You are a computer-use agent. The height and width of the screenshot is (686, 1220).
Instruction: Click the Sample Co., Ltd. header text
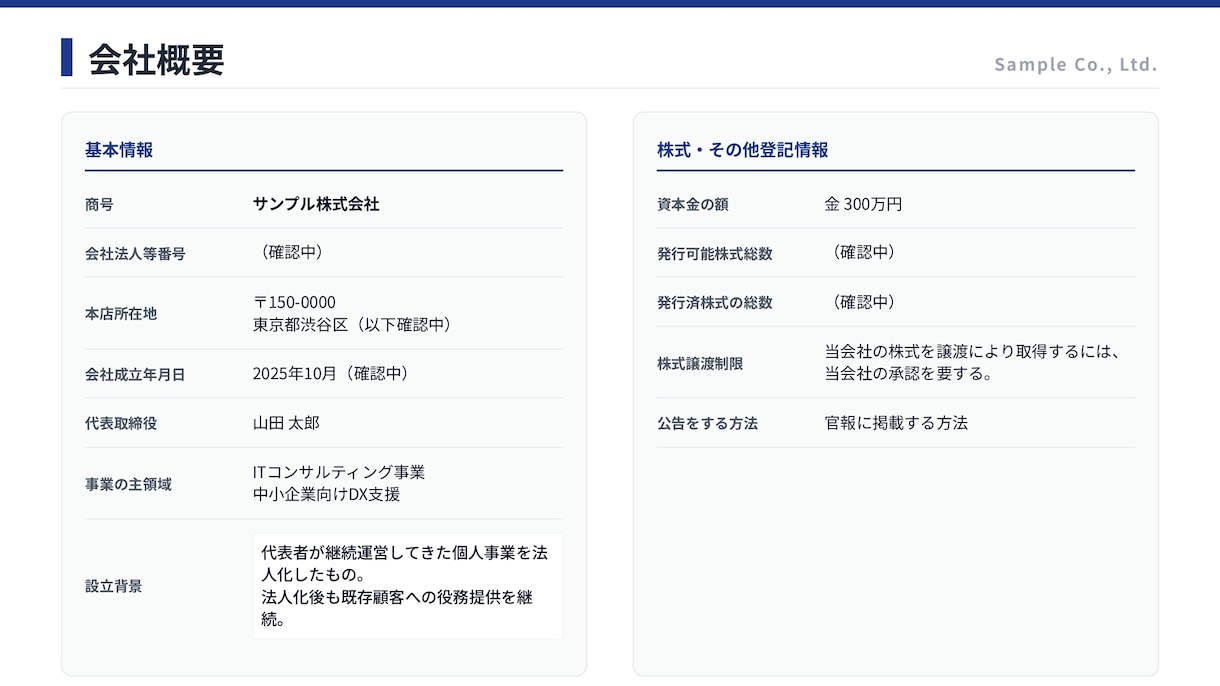click(x=1076, y=64)
